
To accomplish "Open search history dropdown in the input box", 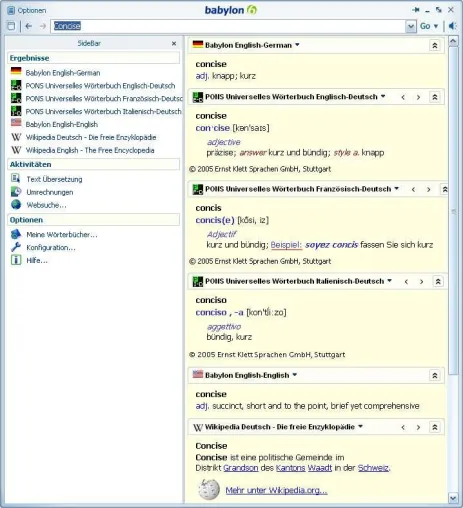I will point(411,26).
